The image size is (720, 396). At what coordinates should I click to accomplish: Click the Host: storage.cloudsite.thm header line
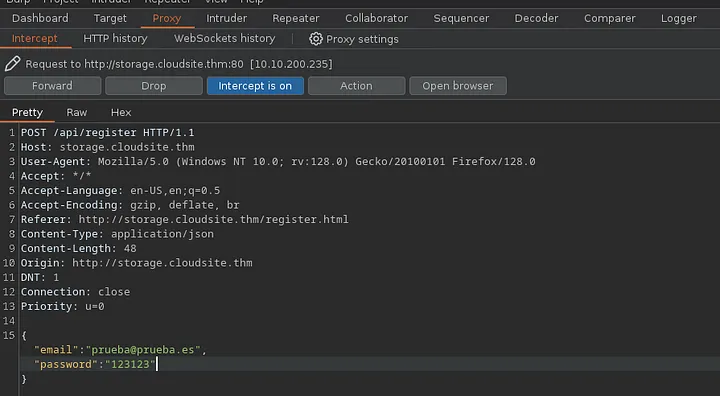[107, 147]
